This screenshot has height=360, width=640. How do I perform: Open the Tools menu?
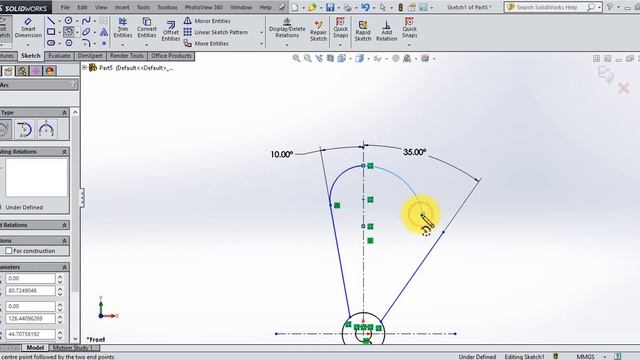(143, 7)
